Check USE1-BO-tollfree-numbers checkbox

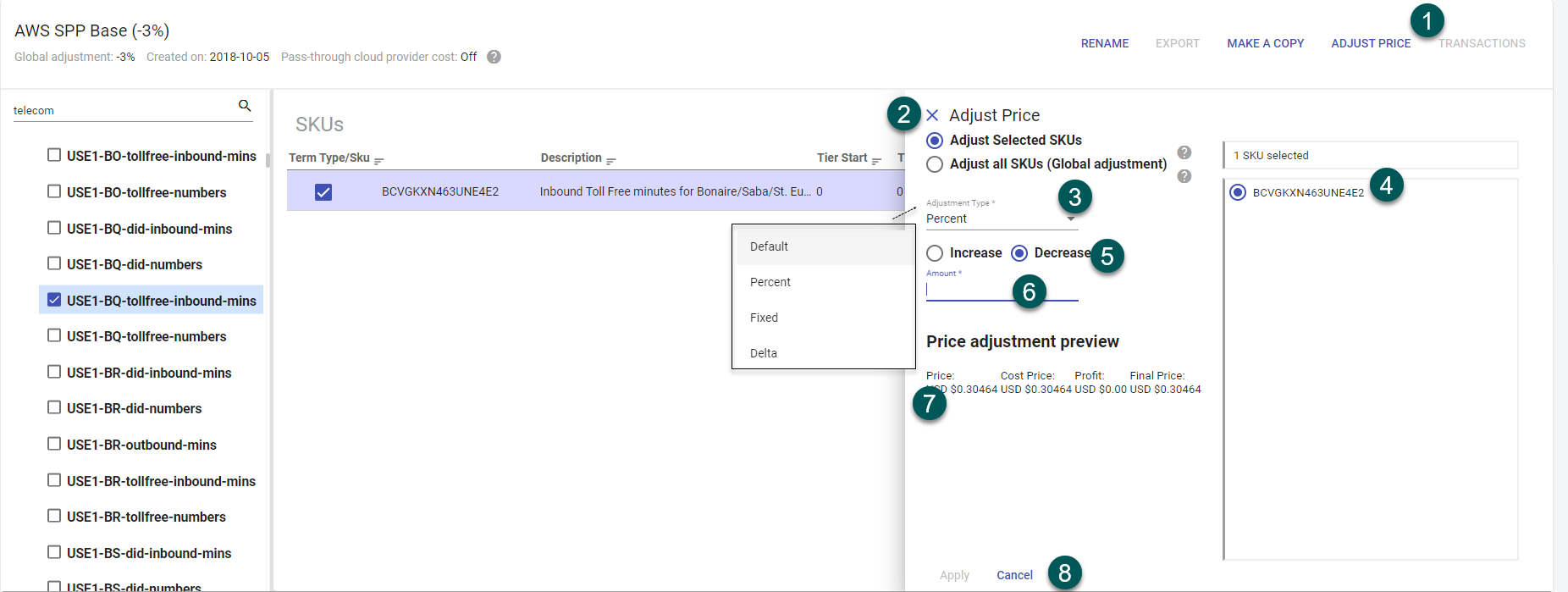coord(54,191)
